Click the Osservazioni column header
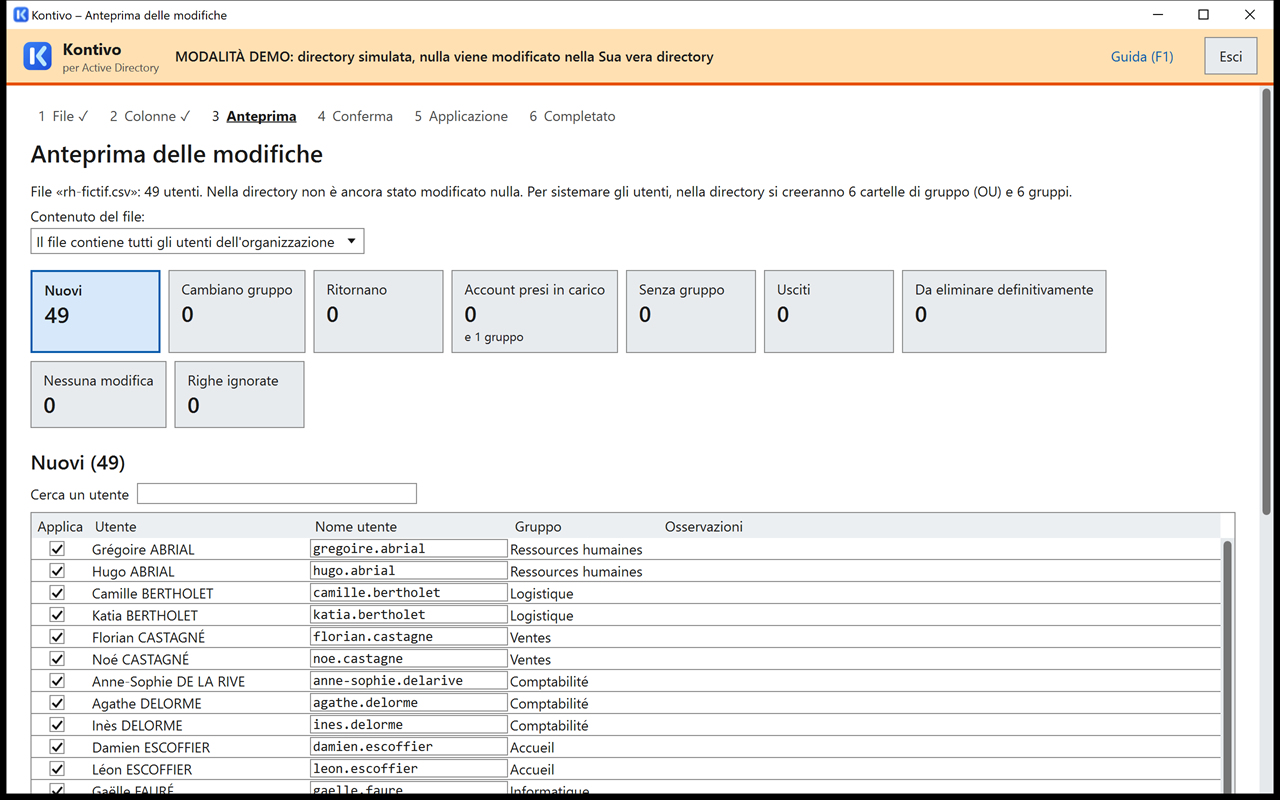Screen dimensions: 1280x800 [x=704, y=527]
